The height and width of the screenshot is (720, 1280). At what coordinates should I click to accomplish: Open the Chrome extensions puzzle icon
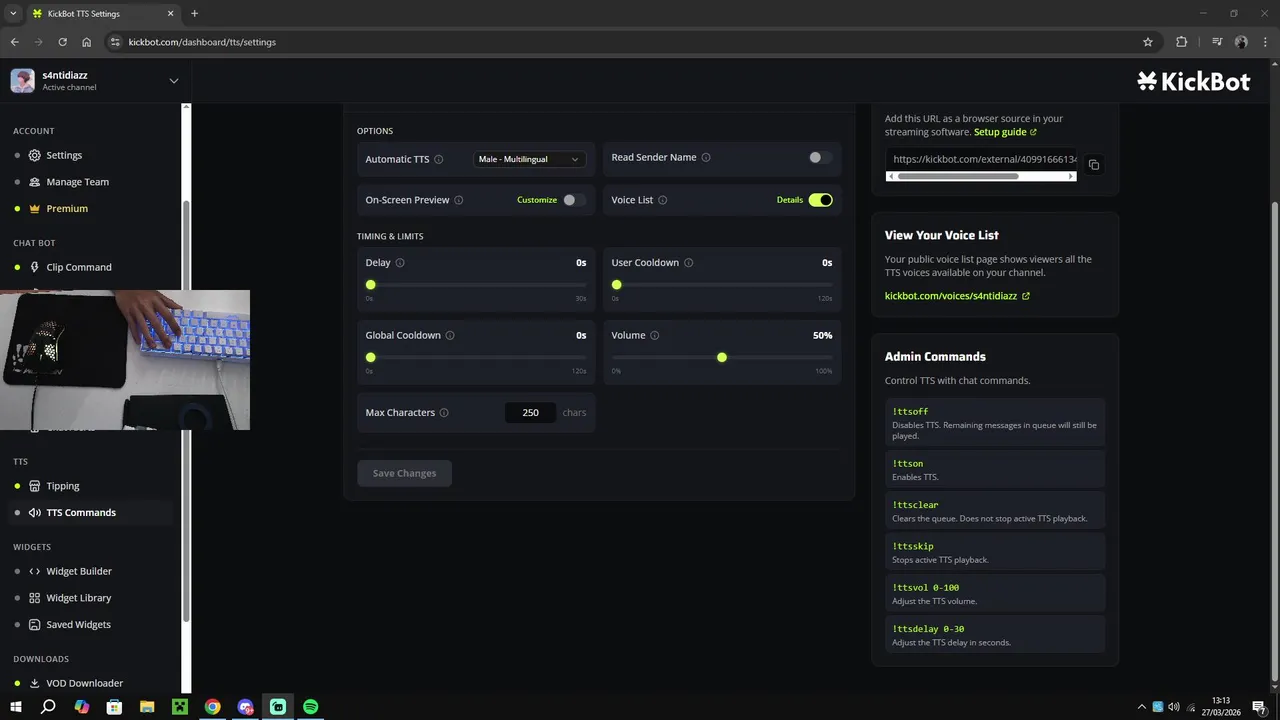[1181, 42]
